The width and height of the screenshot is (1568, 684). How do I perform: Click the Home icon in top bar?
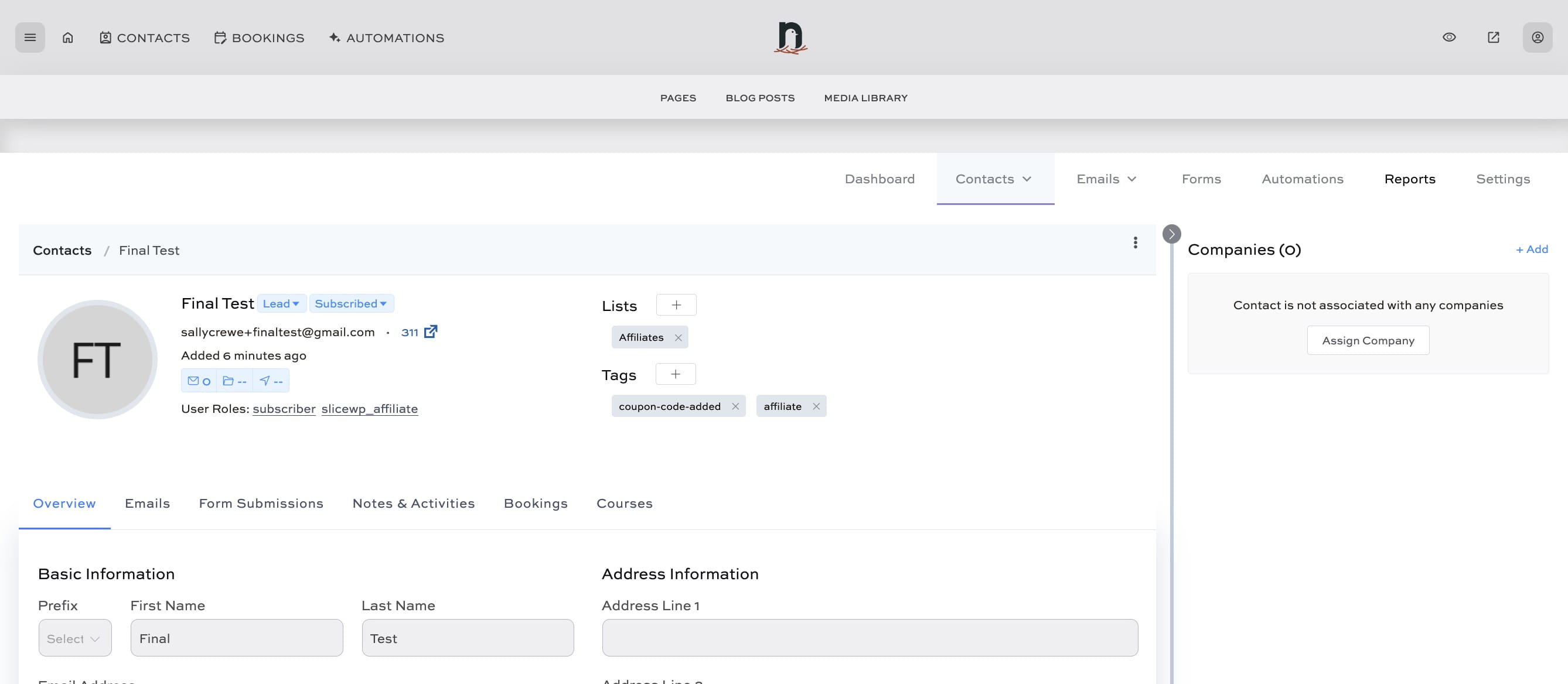point(67,37)
